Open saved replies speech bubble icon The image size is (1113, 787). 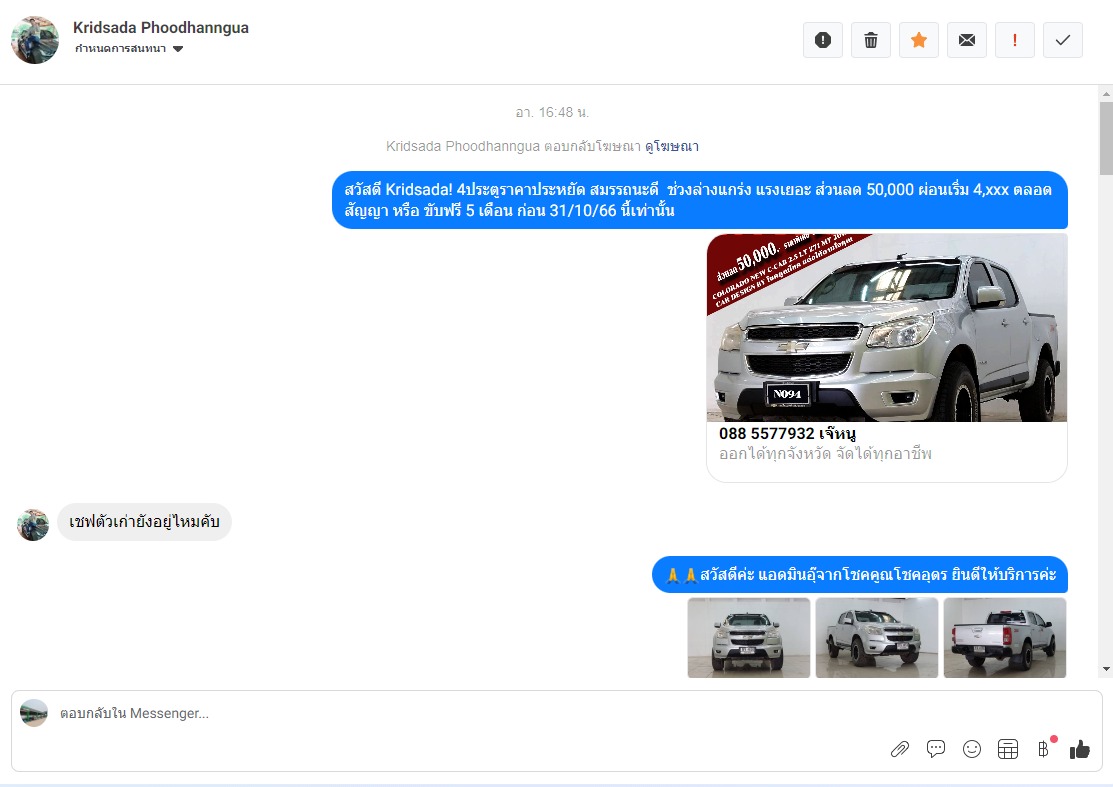click(936, 749)
